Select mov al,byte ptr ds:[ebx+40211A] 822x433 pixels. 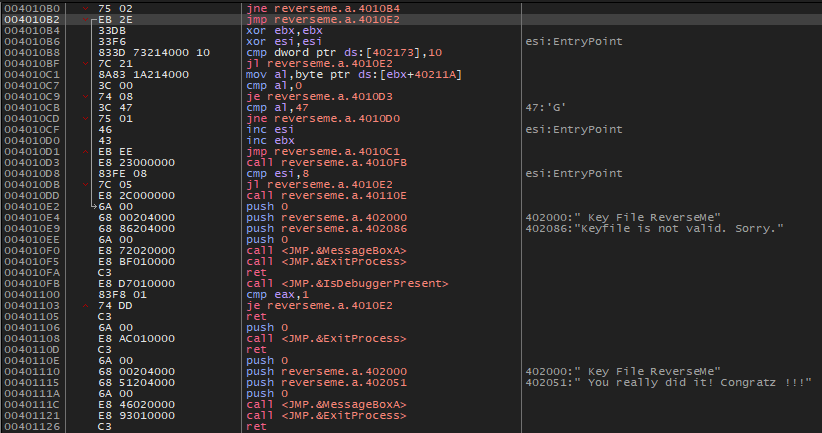coord(354,74)
